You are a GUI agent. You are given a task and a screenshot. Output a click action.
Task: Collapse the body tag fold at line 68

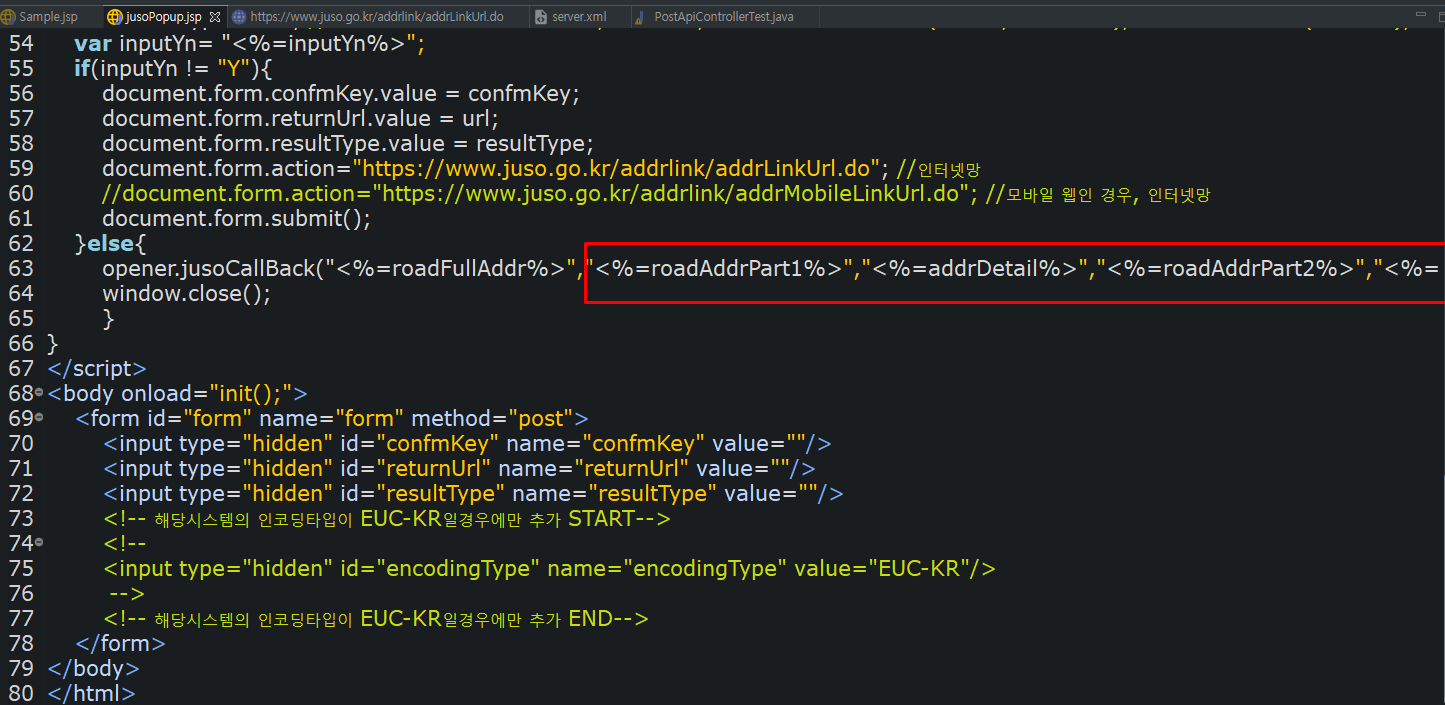click(x=39, y=393)
